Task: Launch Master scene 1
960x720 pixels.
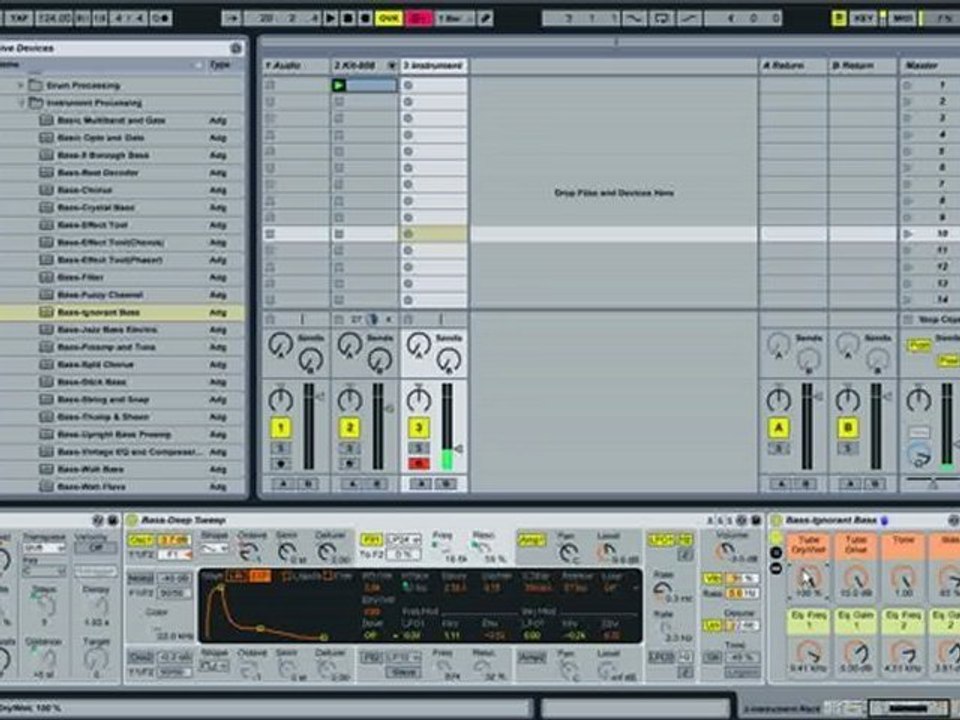Action: 907,85
